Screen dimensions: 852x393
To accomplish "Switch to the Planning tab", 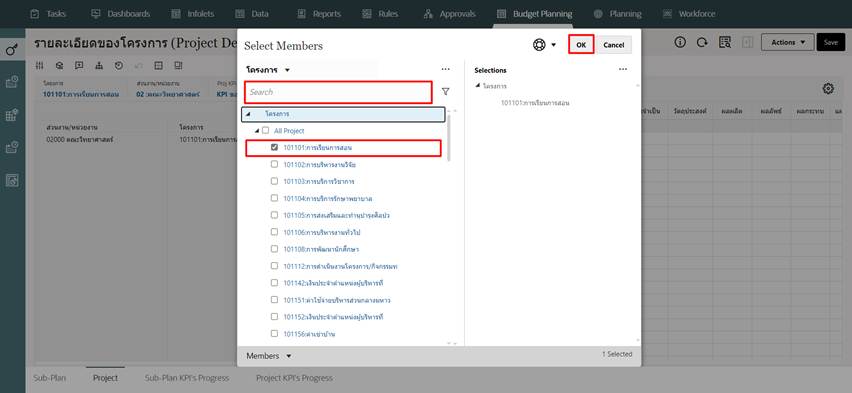I will pos(618,14).
